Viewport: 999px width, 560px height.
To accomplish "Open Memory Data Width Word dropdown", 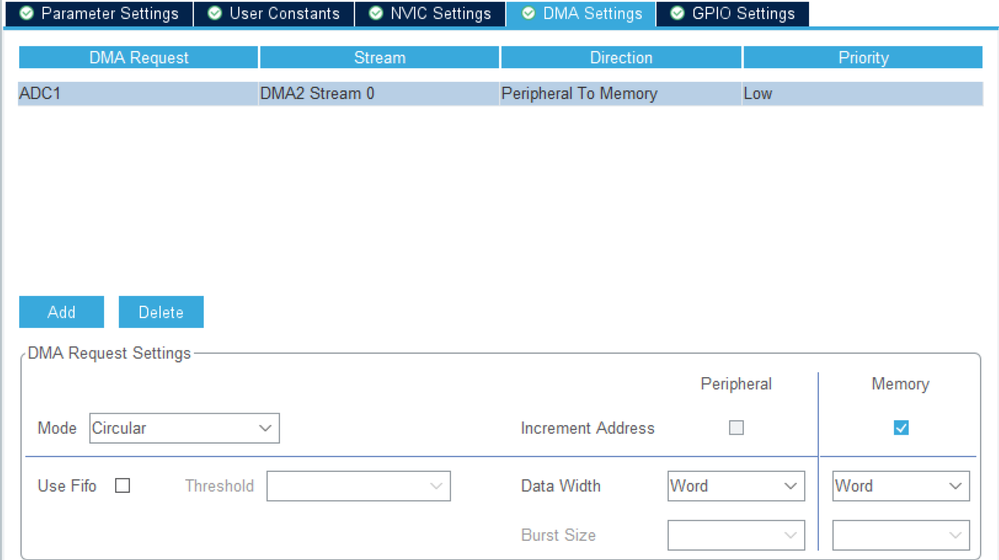I will 901,486.
